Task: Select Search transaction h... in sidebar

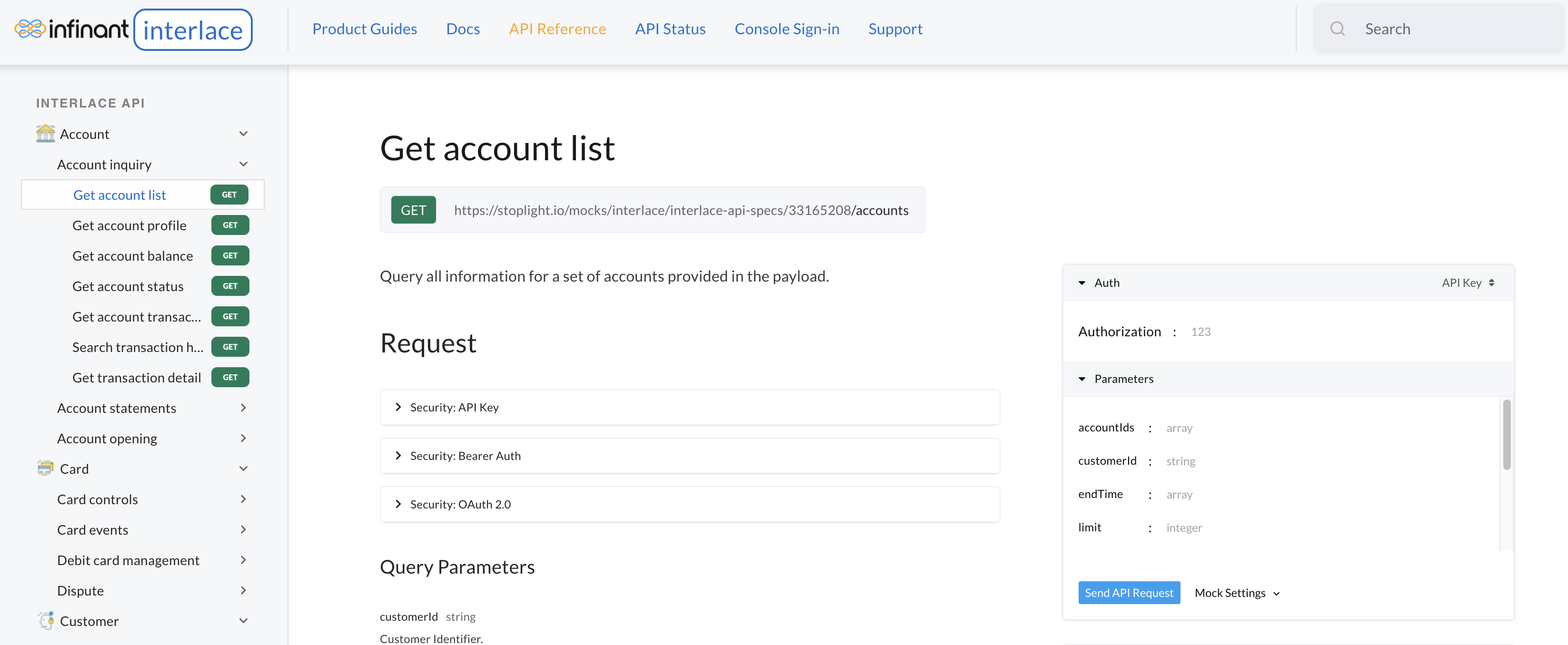Action: pyautogui.click(x=138, y=347)
